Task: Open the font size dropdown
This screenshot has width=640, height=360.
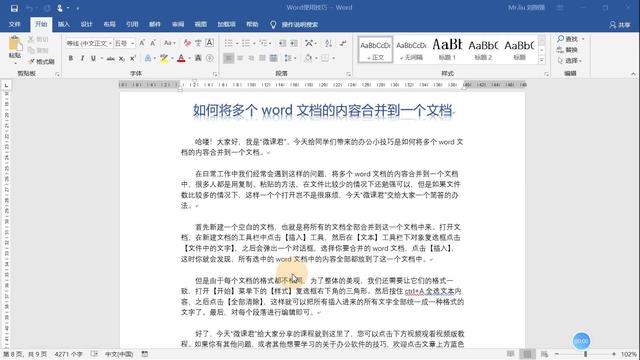Action: [133, 43]
